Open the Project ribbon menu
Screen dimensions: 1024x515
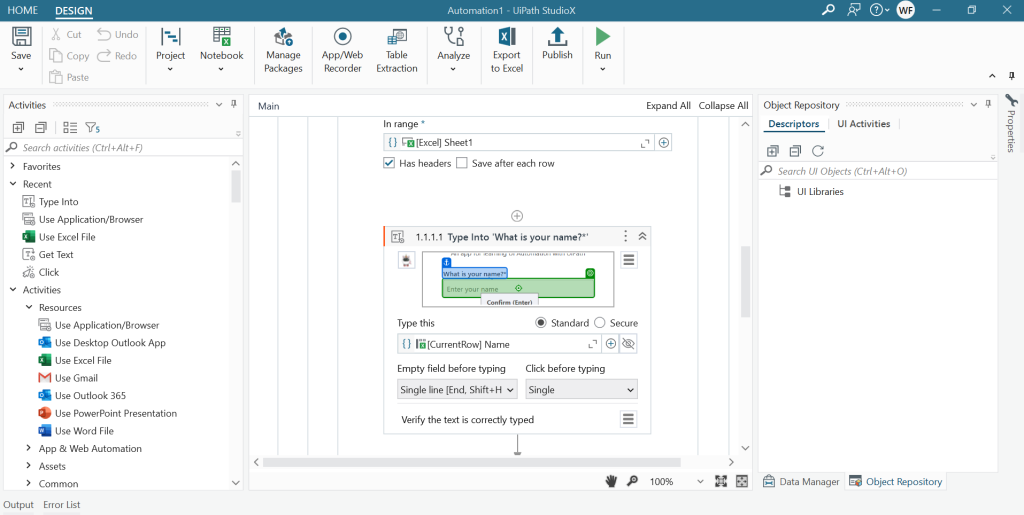[x=170, y=51]
